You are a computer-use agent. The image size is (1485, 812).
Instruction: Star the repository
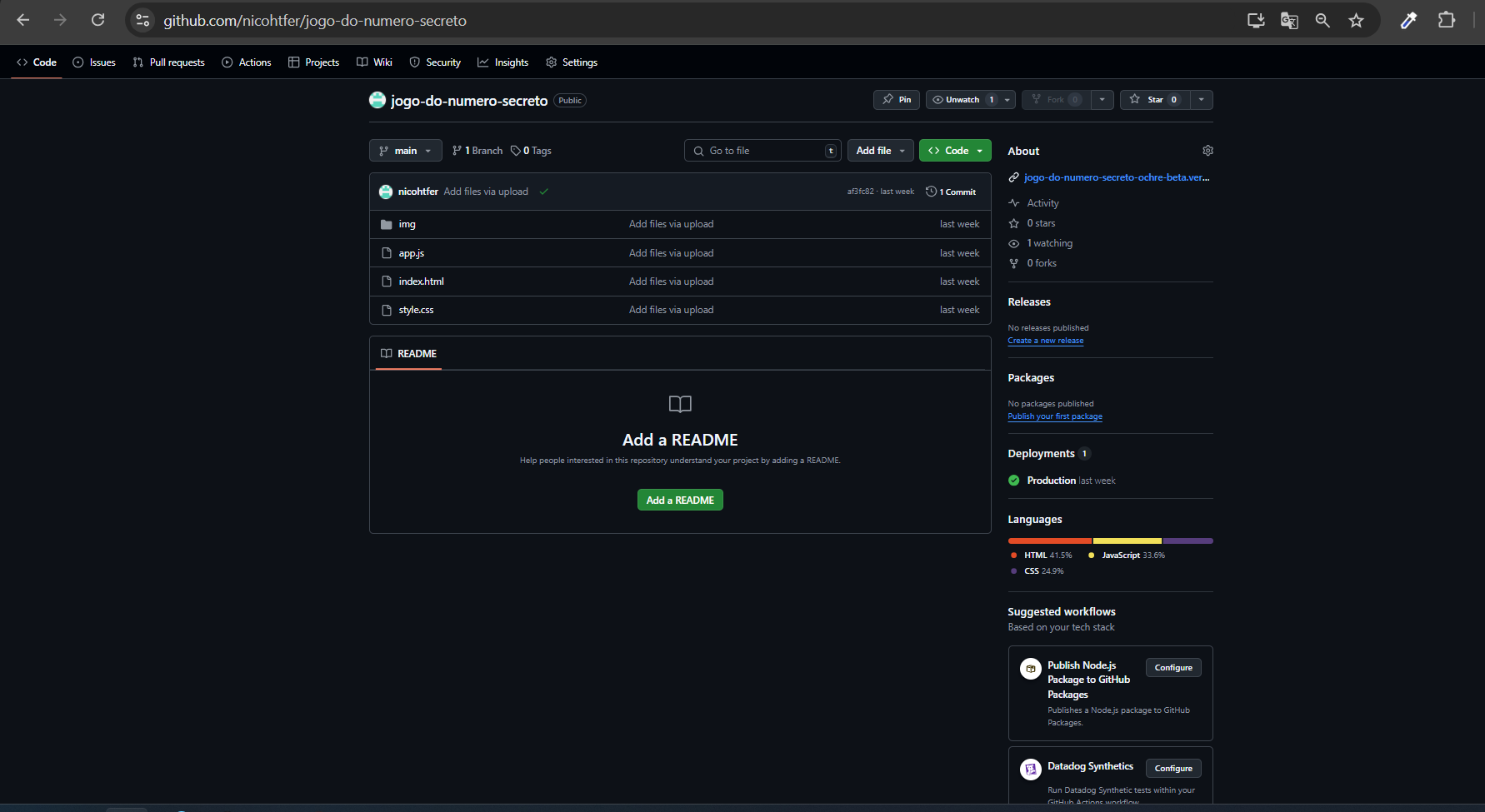pyautogui.click(x=1155, y=100)
